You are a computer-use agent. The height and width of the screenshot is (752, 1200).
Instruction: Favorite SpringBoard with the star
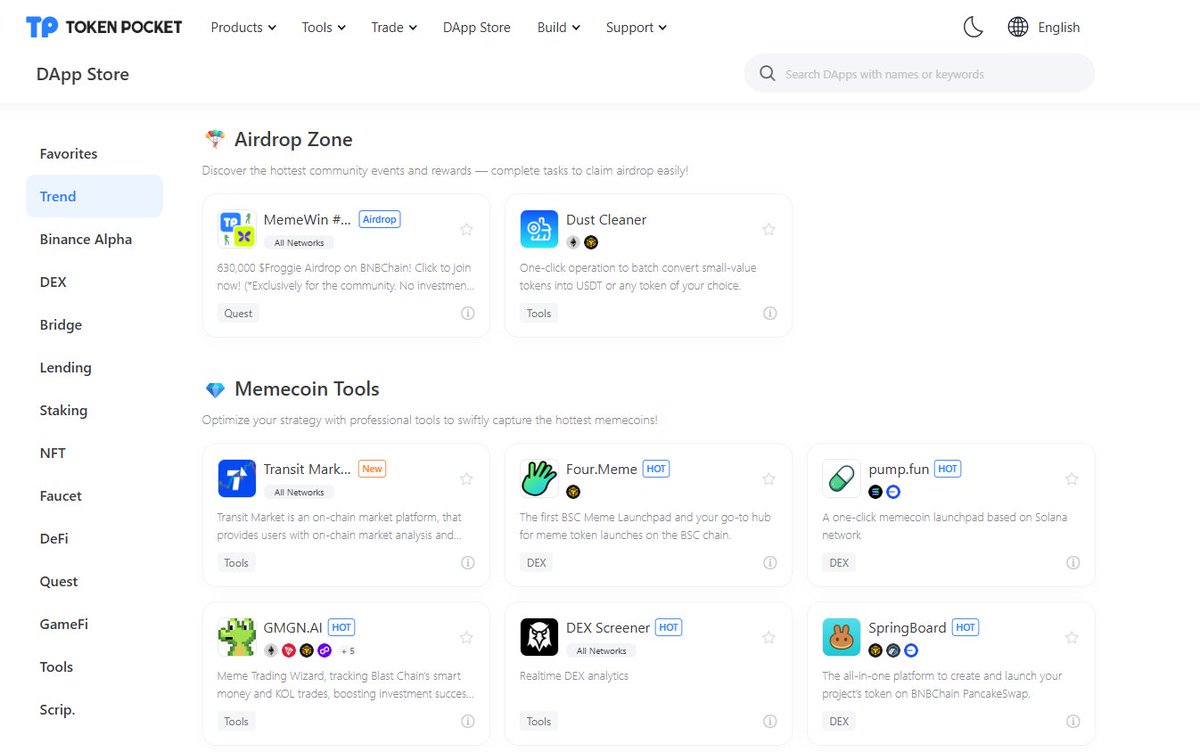click(x=1072, y=637)
